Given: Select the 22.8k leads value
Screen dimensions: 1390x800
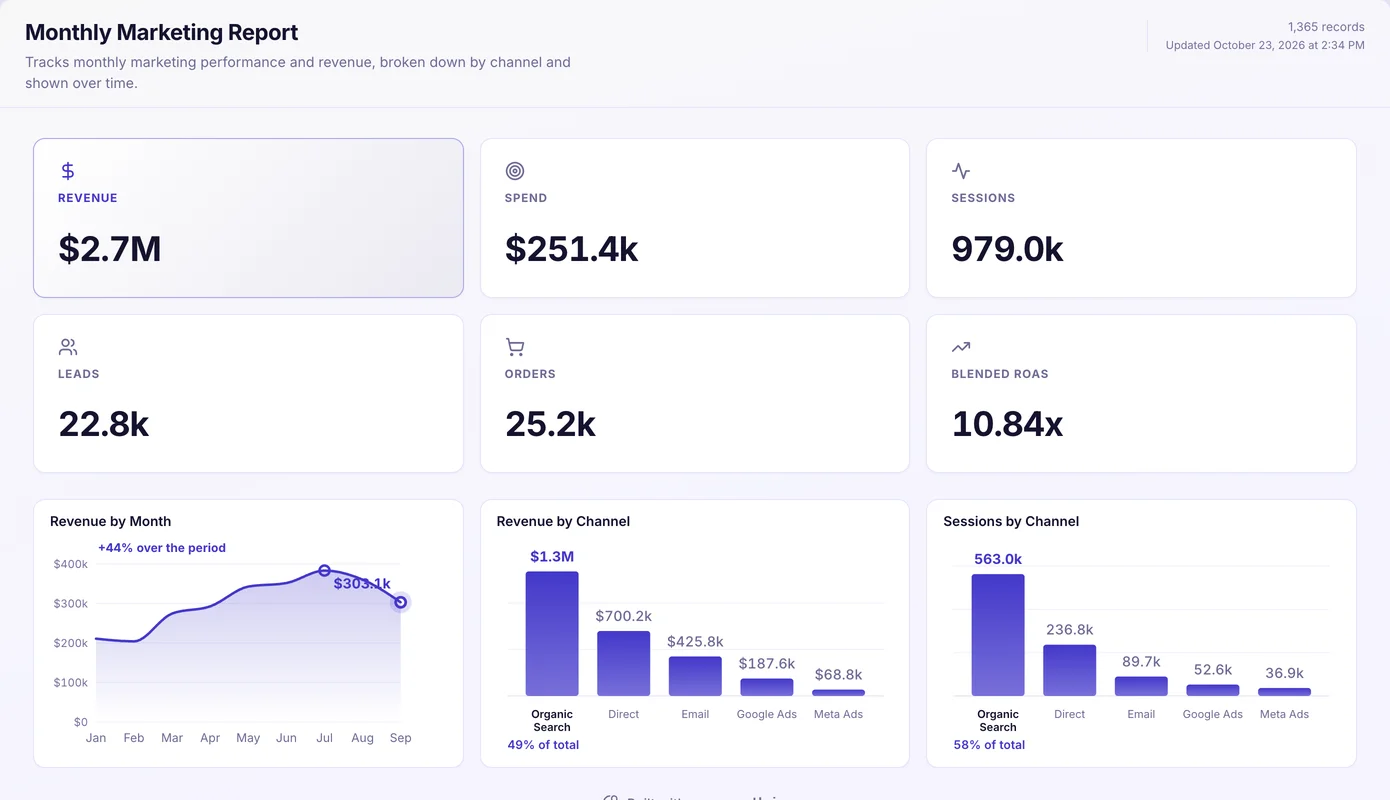Looking at the screenshot, I should click(x=104, y=424).
